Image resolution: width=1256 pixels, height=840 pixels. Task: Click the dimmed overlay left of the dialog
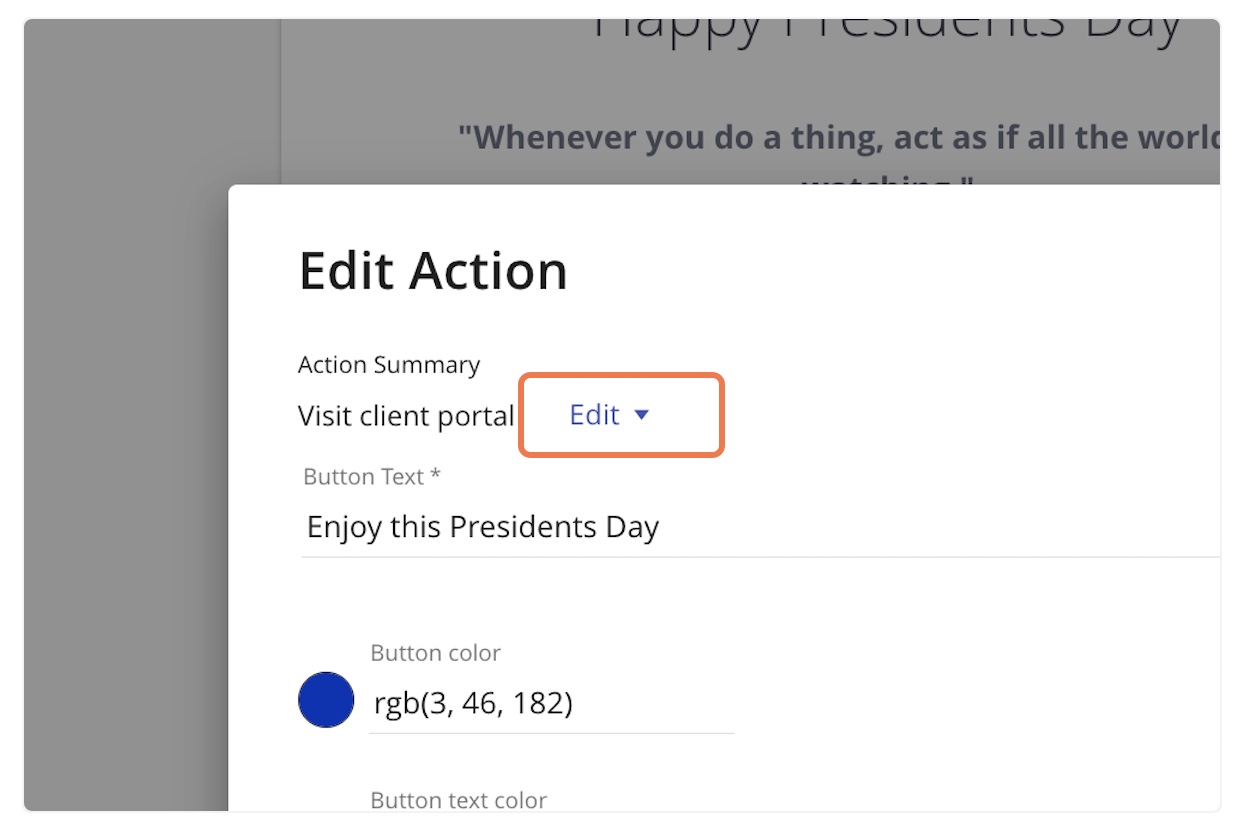[126, 500]
